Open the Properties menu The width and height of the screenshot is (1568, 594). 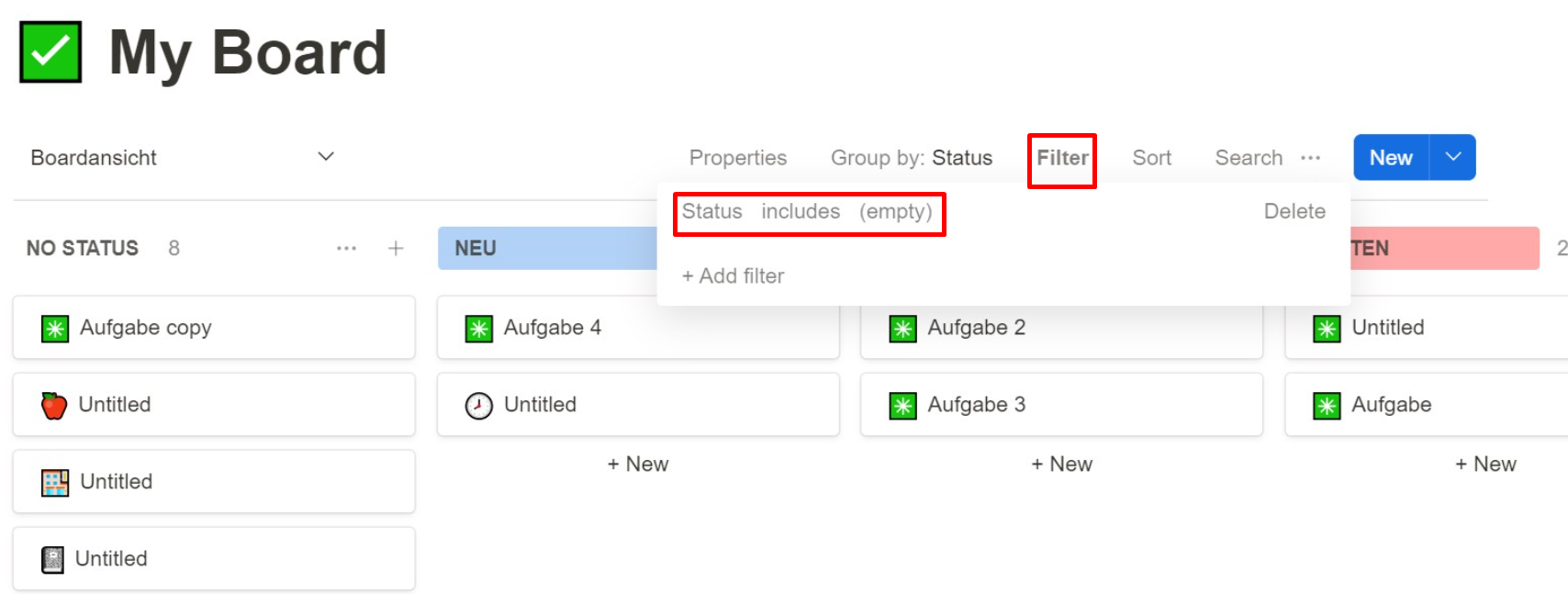point(737,158)
